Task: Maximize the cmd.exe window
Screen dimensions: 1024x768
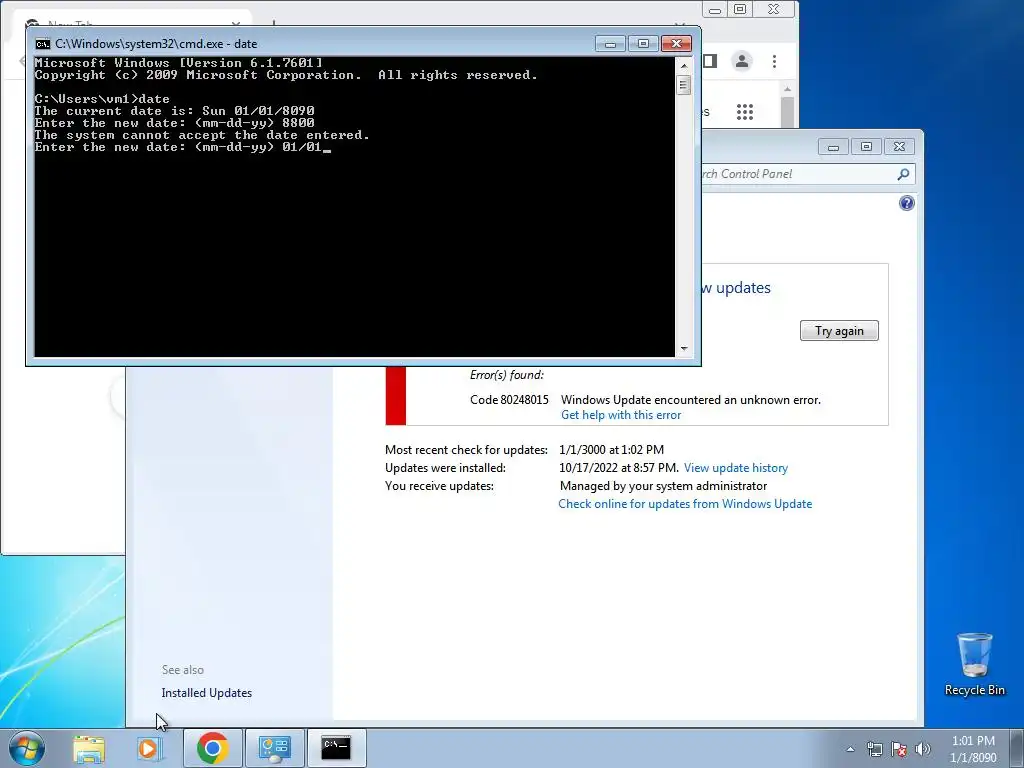Action: coord(643,44)
